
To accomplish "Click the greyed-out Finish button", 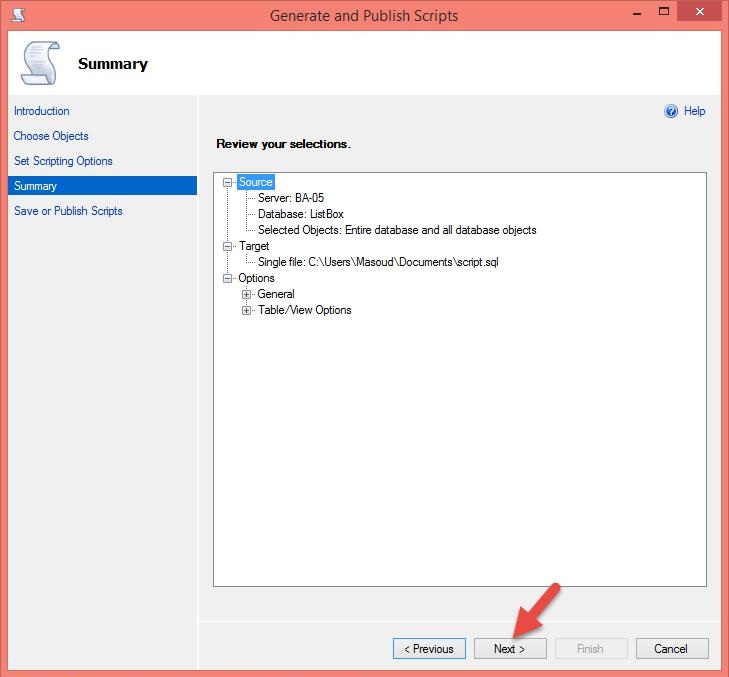I will pyautogui.click(x=591, y=649).
